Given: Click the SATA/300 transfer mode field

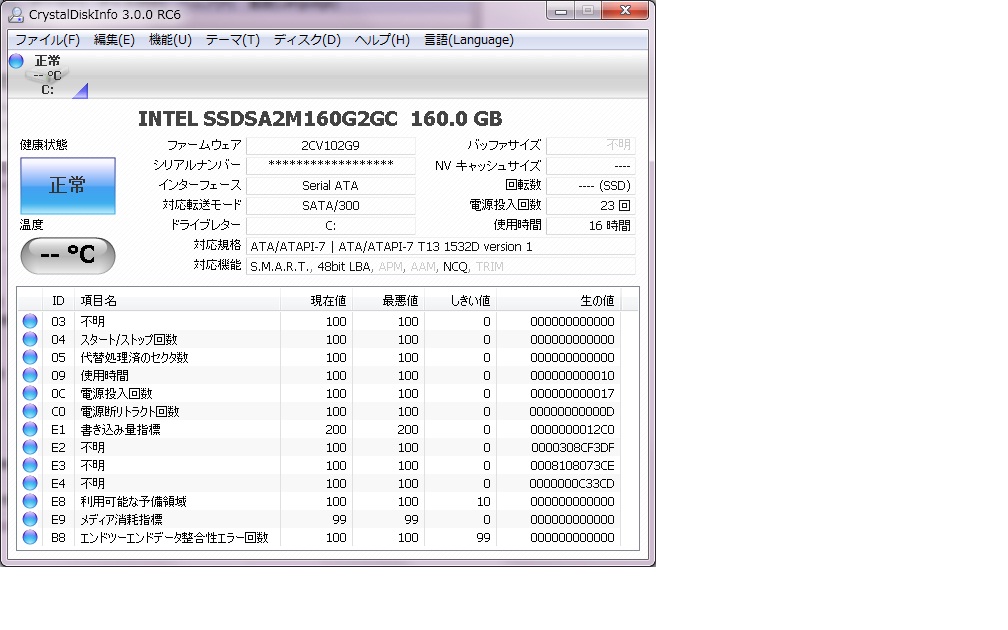Looking at the screenshot, I should coord(330,206).
